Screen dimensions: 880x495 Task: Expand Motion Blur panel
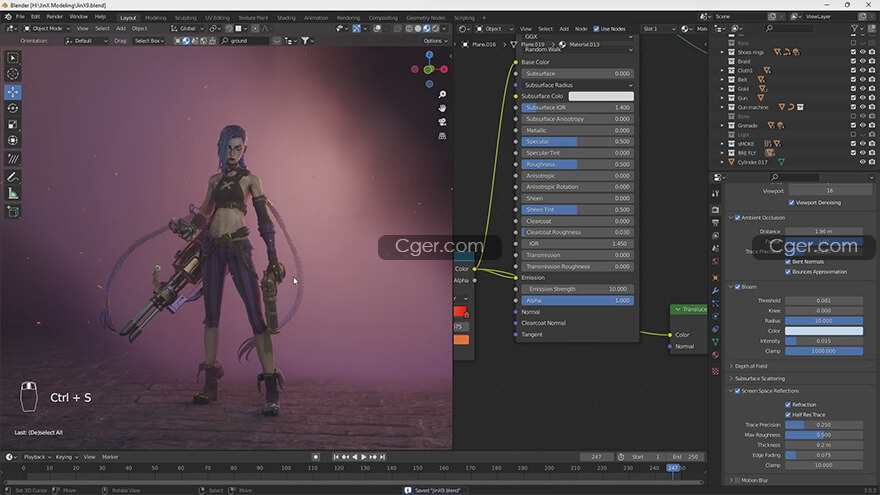click(754, 480)
